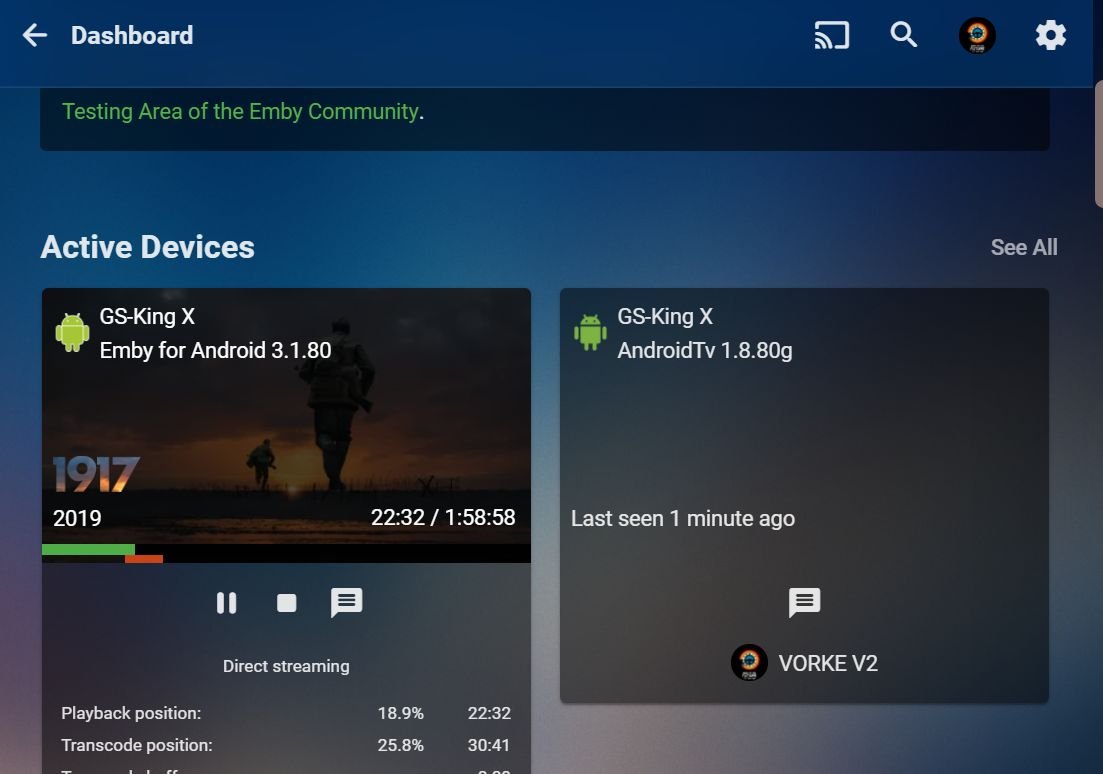Viewport: 1103px width, 774px height.
Task: Click Android icon on AndroidTv card
Action: pos(590,333)
